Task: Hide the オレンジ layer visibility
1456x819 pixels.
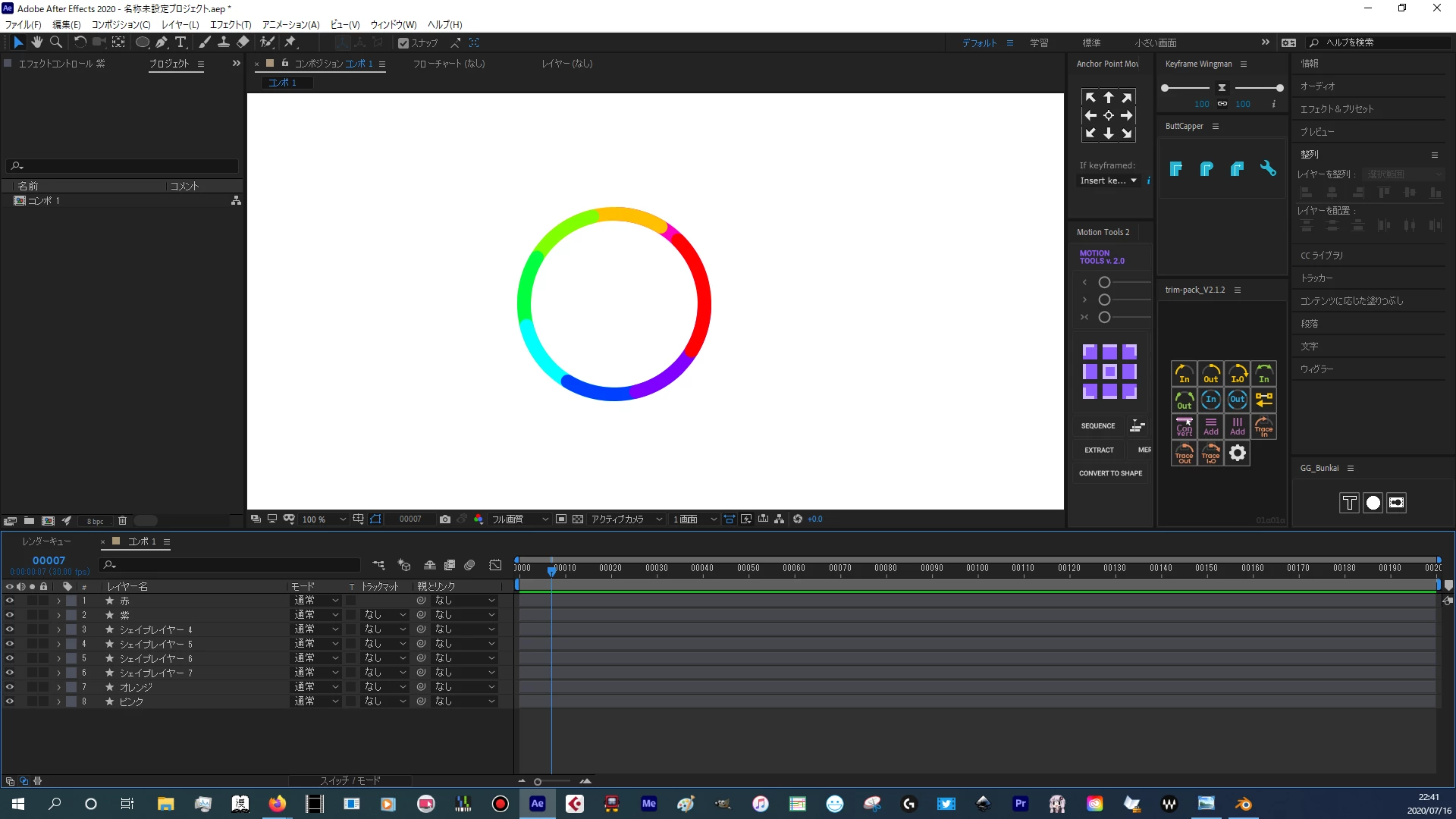Action: click(x=10, y=687)
